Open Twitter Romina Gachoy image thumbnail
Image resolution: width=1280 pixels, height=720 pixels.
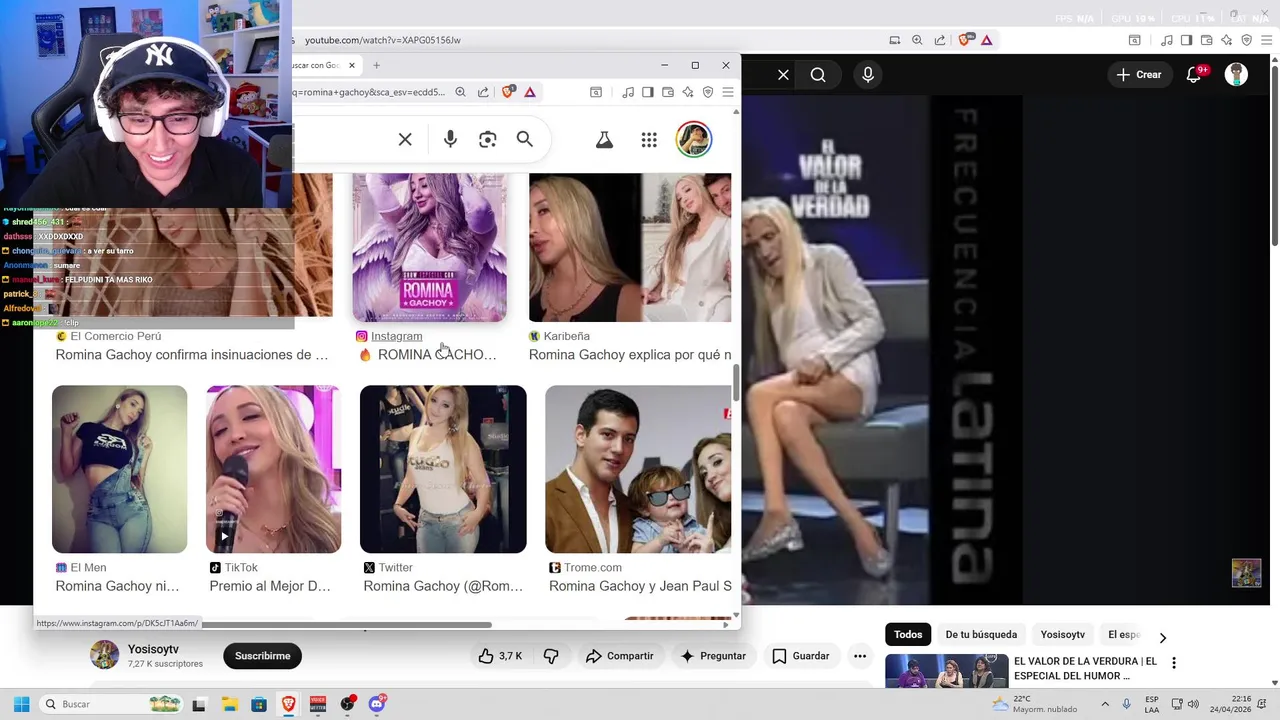tap(443, 469)
